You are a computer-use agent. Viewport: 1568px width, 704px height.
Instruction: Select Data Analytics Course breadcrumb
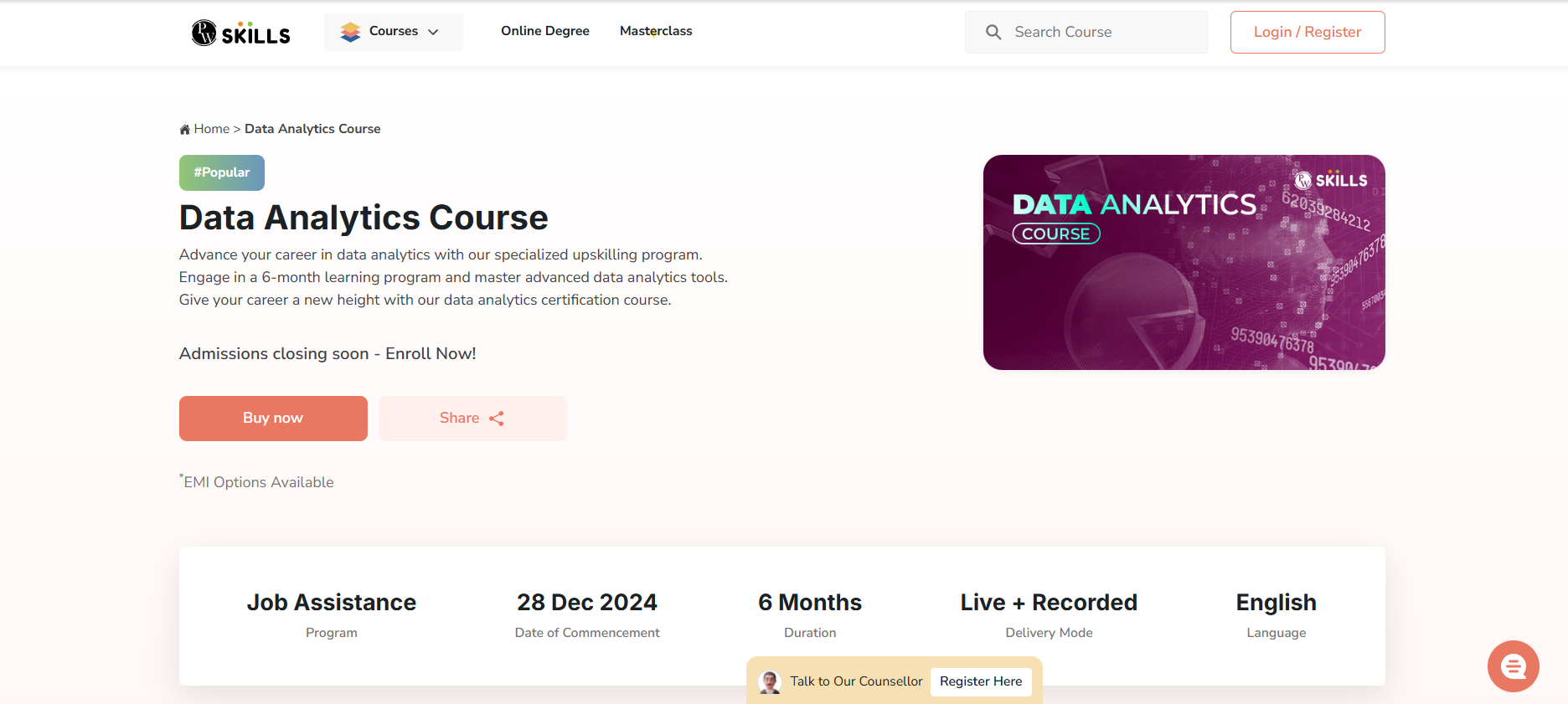[x=312, y=129]
